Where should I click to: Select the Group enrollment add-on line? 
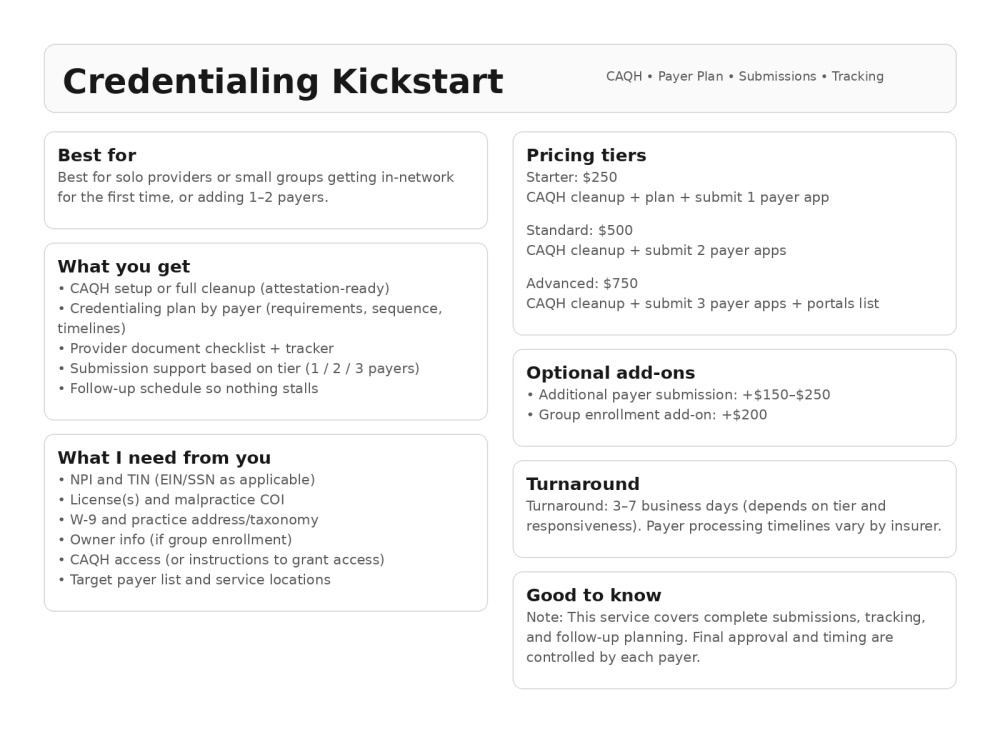click(x=647, y=415)
